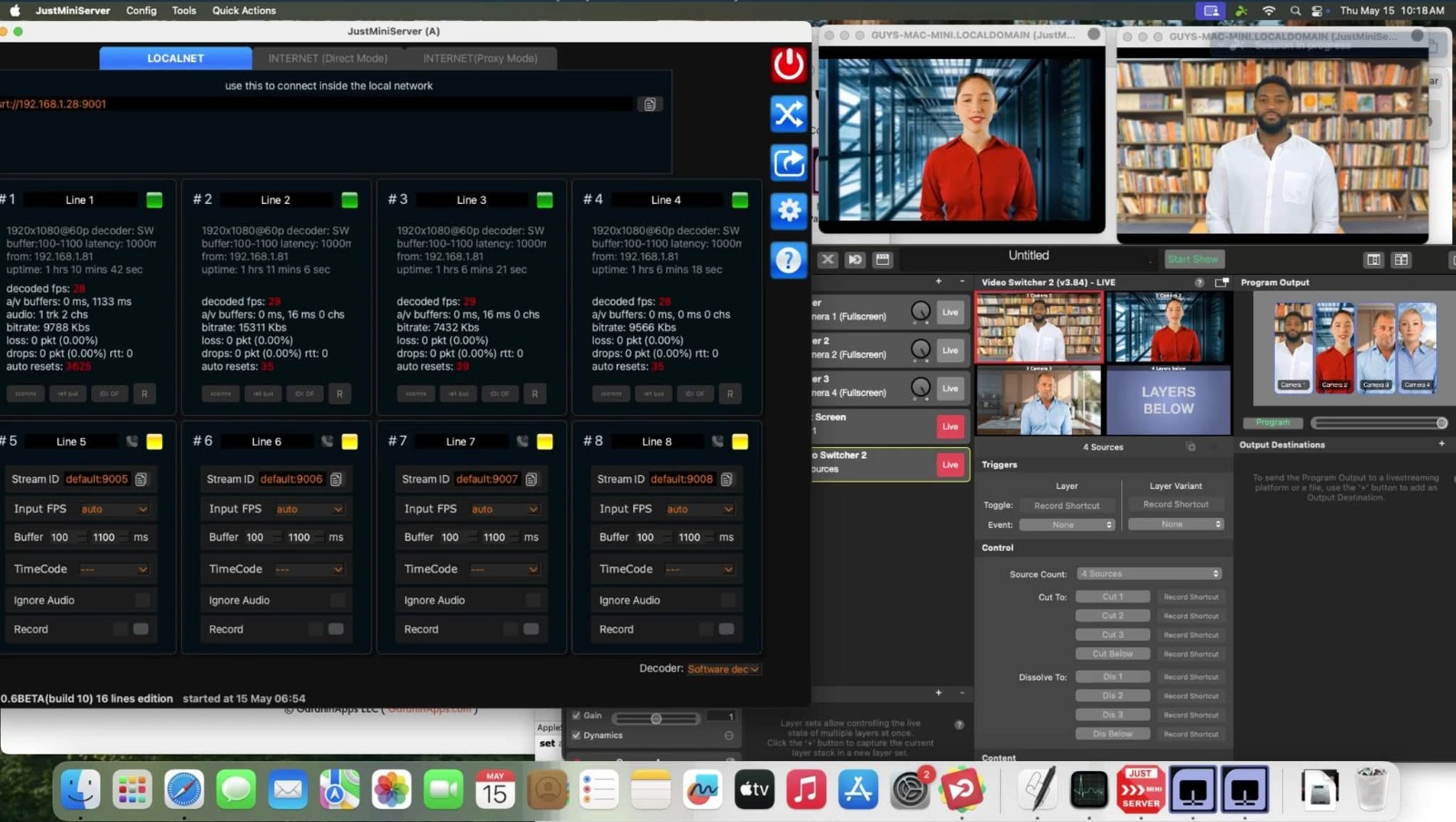Screen dimensions: 1456x822
Task: Copy Stream ID default:9008 via clipboard icon
Action: [726, 479]
